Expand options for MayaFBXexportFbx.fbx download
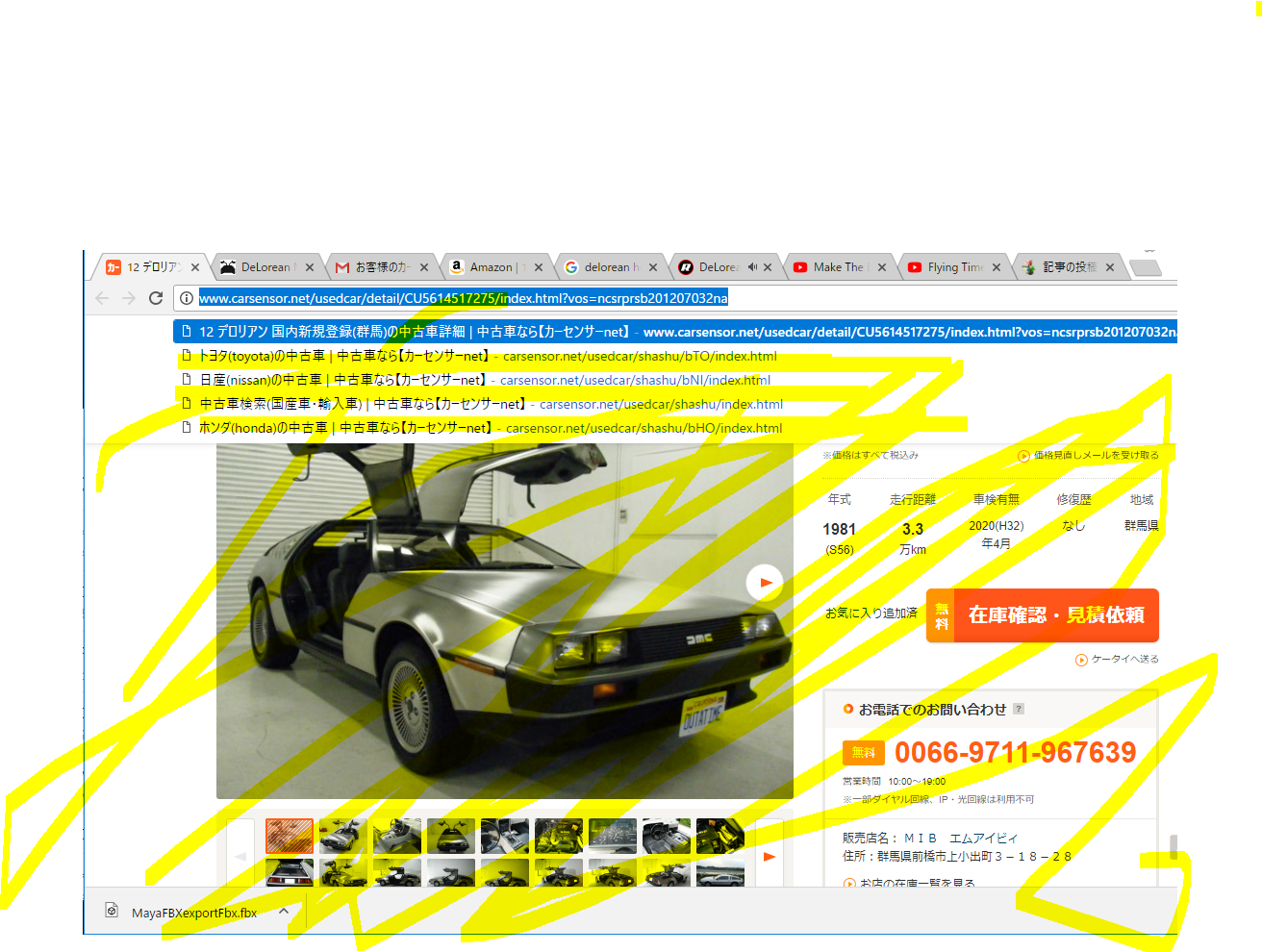The height and width of the screenshot is (952, 1262). (x=284, y=911)
